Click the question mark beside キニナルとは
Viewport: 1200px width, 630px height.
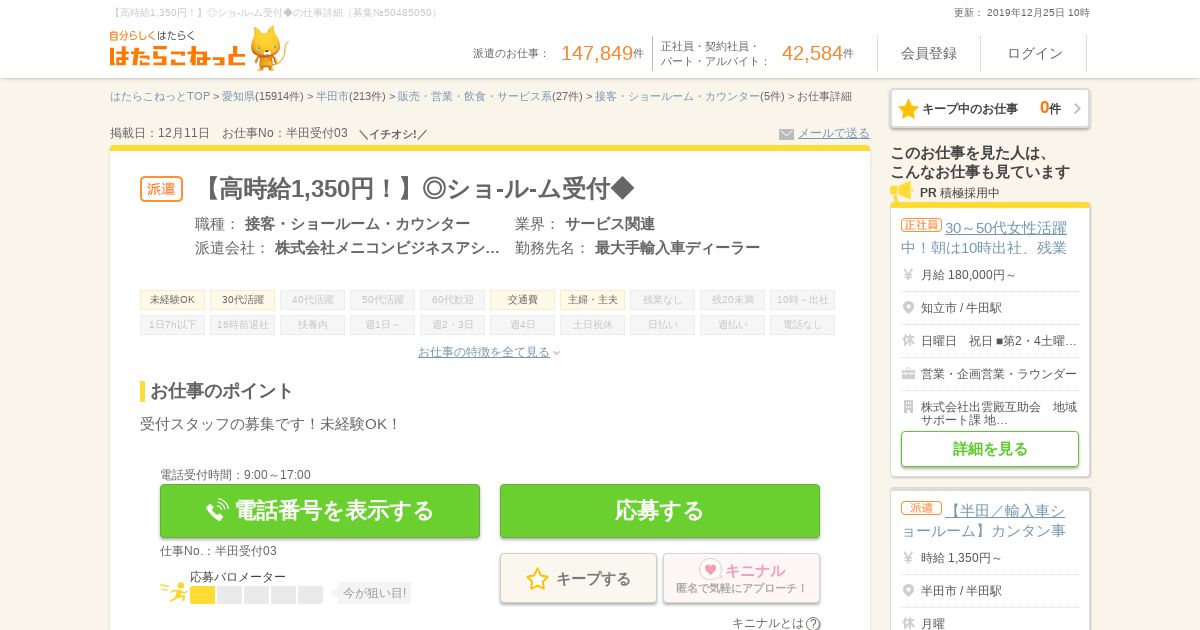813,623
